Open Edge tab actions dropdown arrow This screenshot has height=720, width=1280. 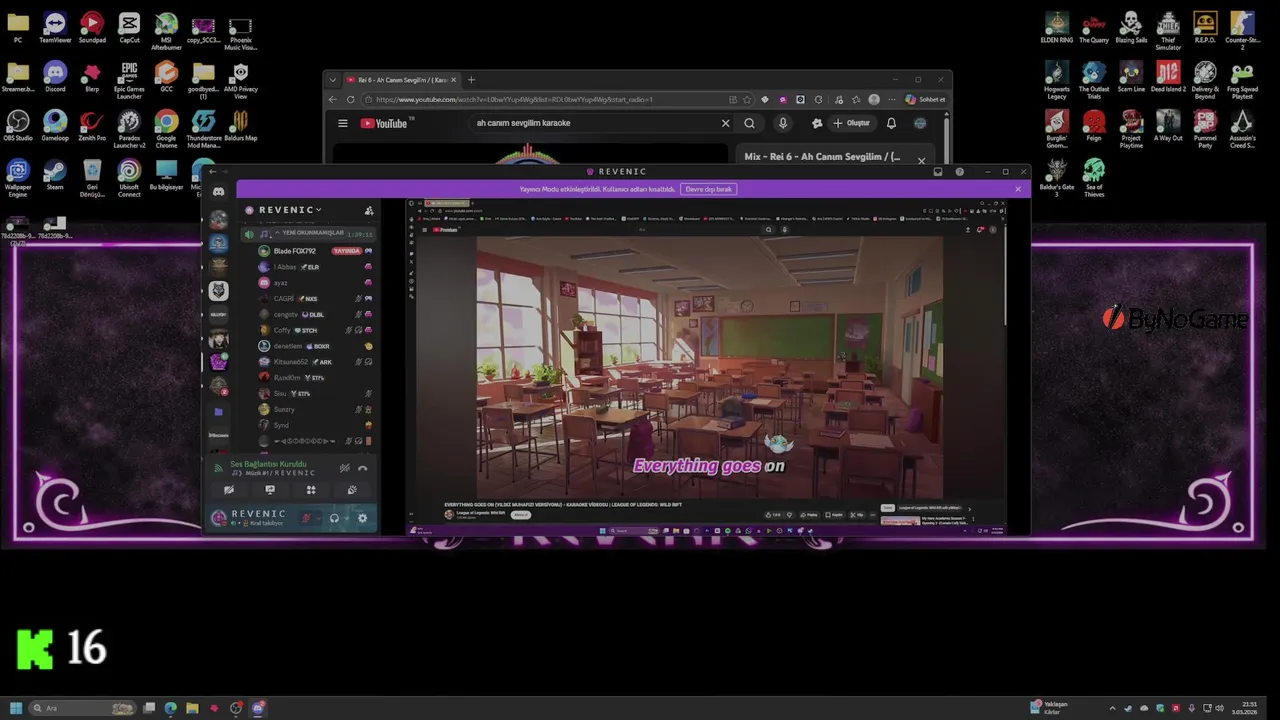tap(333, 80)
